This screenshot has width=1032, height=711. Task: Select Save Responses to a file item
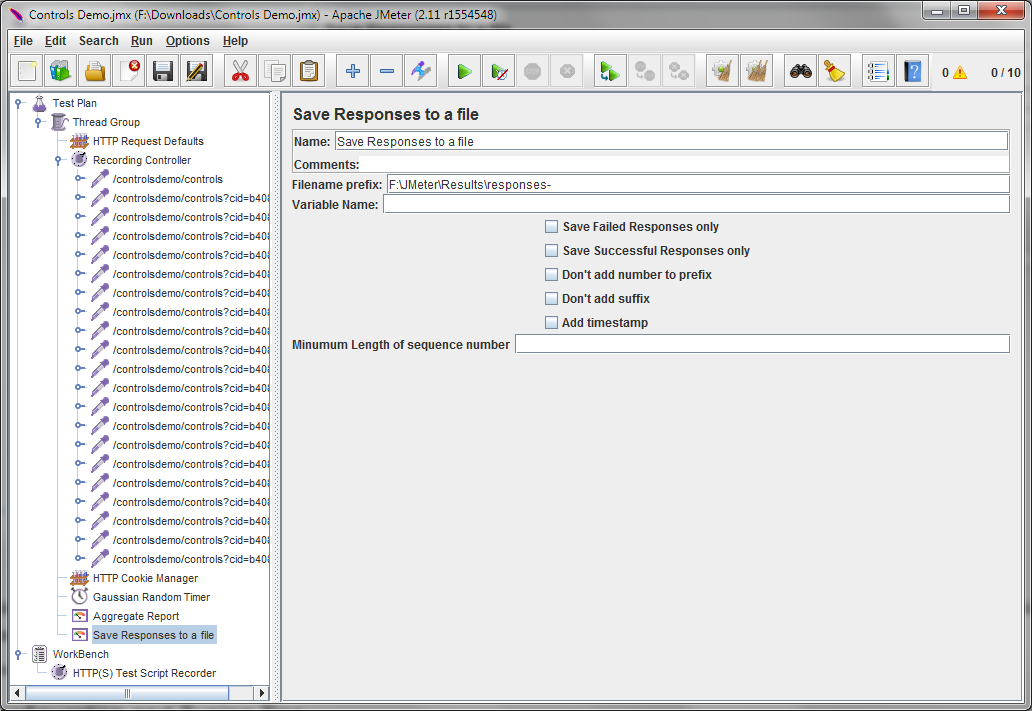tap(153, 635)
